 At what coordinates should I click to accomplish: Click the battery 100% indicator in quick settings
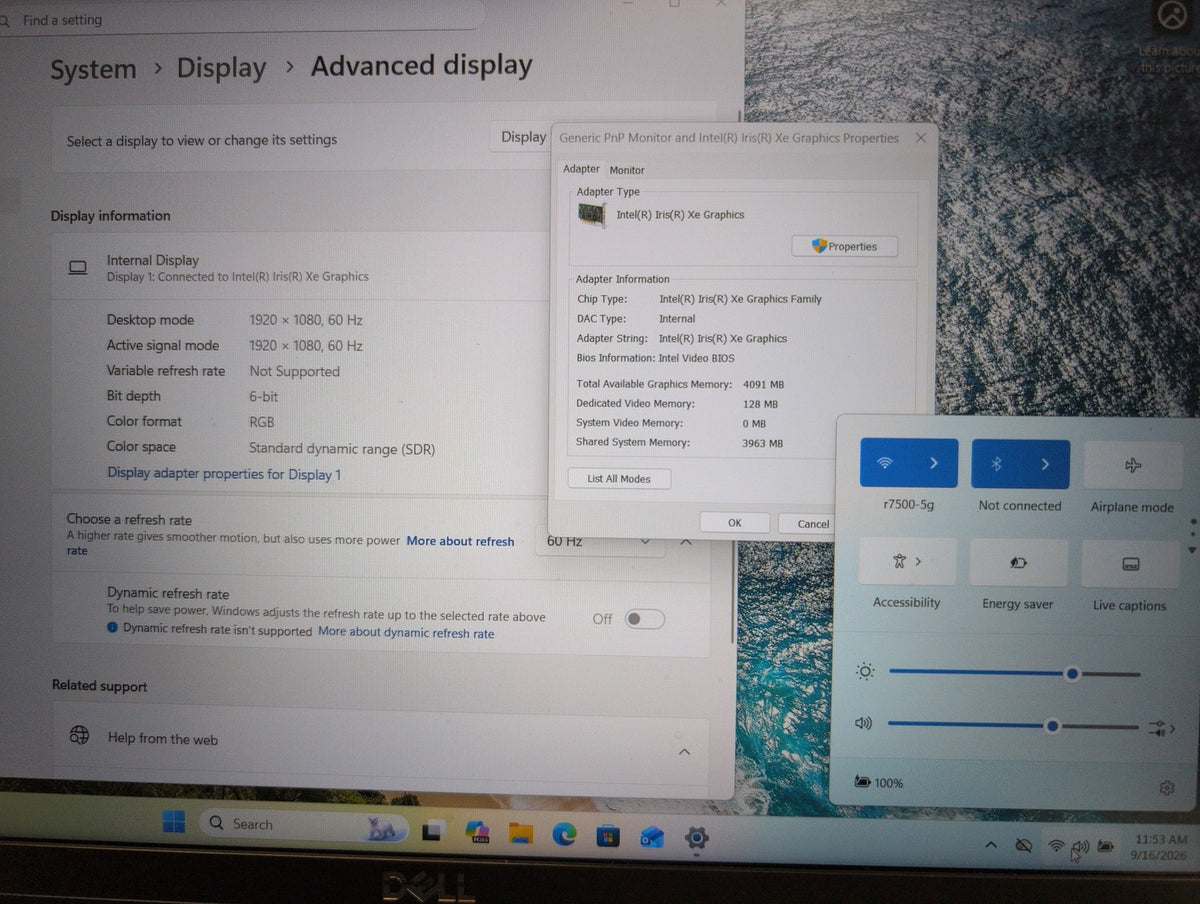pyautogui.click(x=879, y=783)
